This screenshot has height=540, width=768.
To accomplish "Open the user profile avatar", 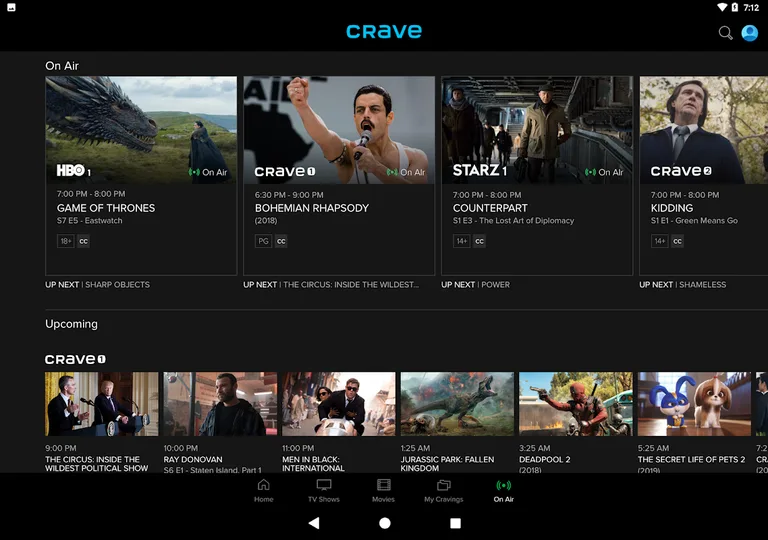I will [x=749, y=33].
